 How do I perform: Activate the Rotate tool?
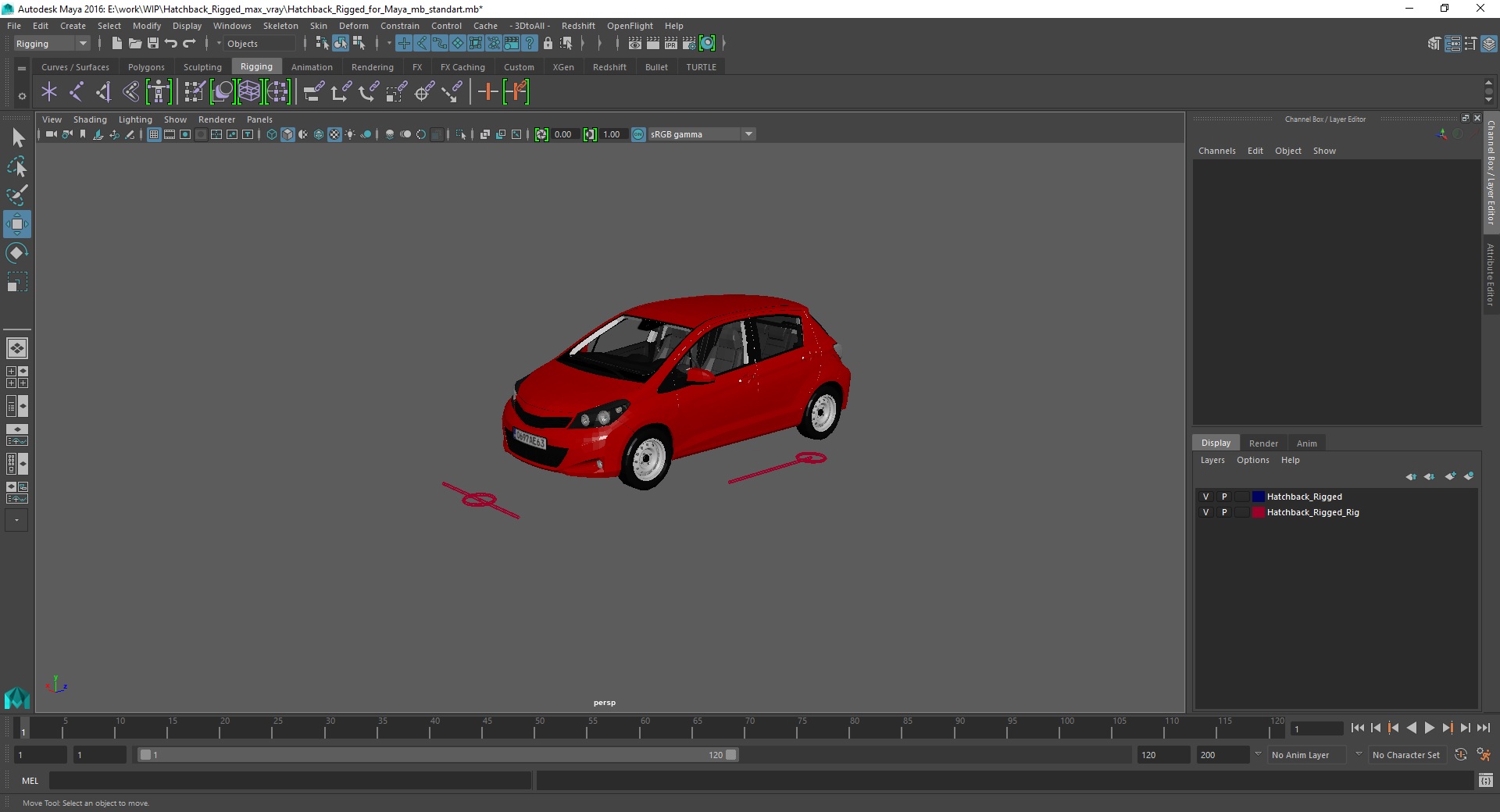[17, 253]
